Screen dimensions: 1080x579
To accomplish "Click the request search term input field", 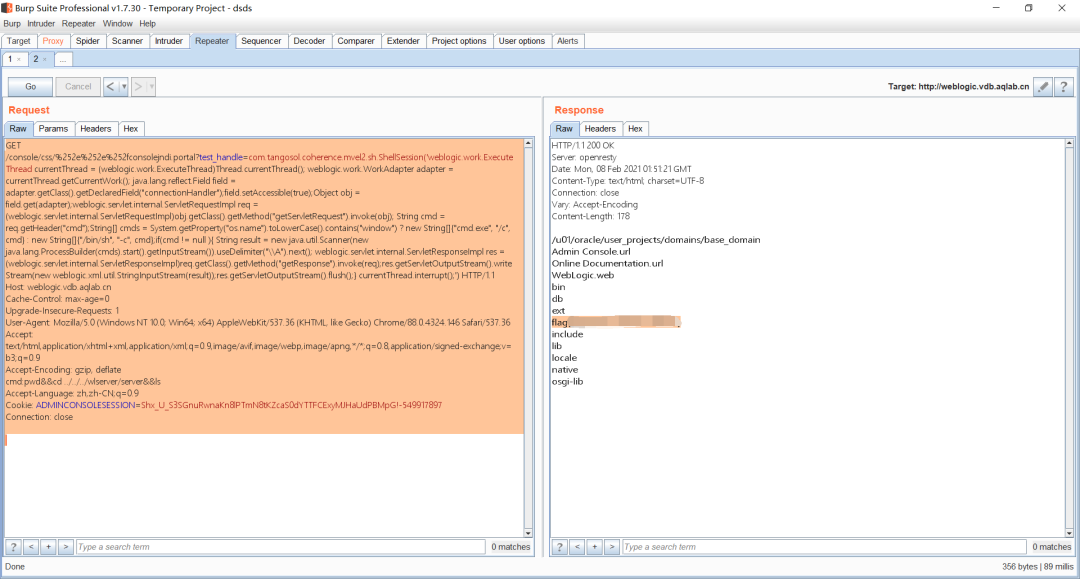I will tap(280, 547).
